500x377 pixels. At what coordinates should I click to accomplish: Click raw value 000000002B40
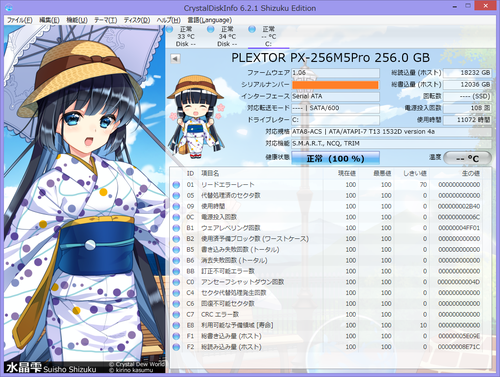(459, 206)
